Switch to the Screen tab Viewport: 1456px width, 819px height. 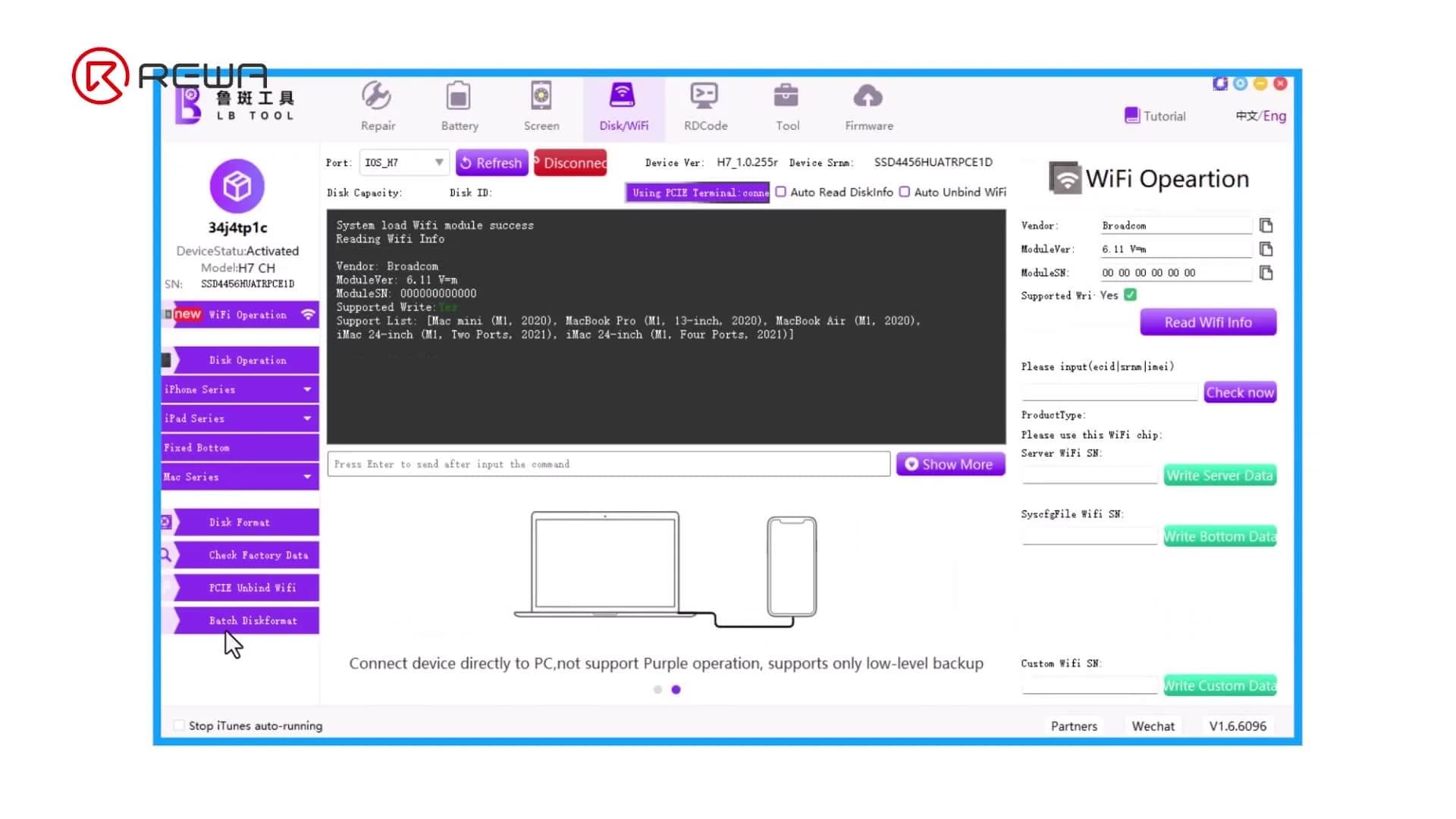click(541, 107)
